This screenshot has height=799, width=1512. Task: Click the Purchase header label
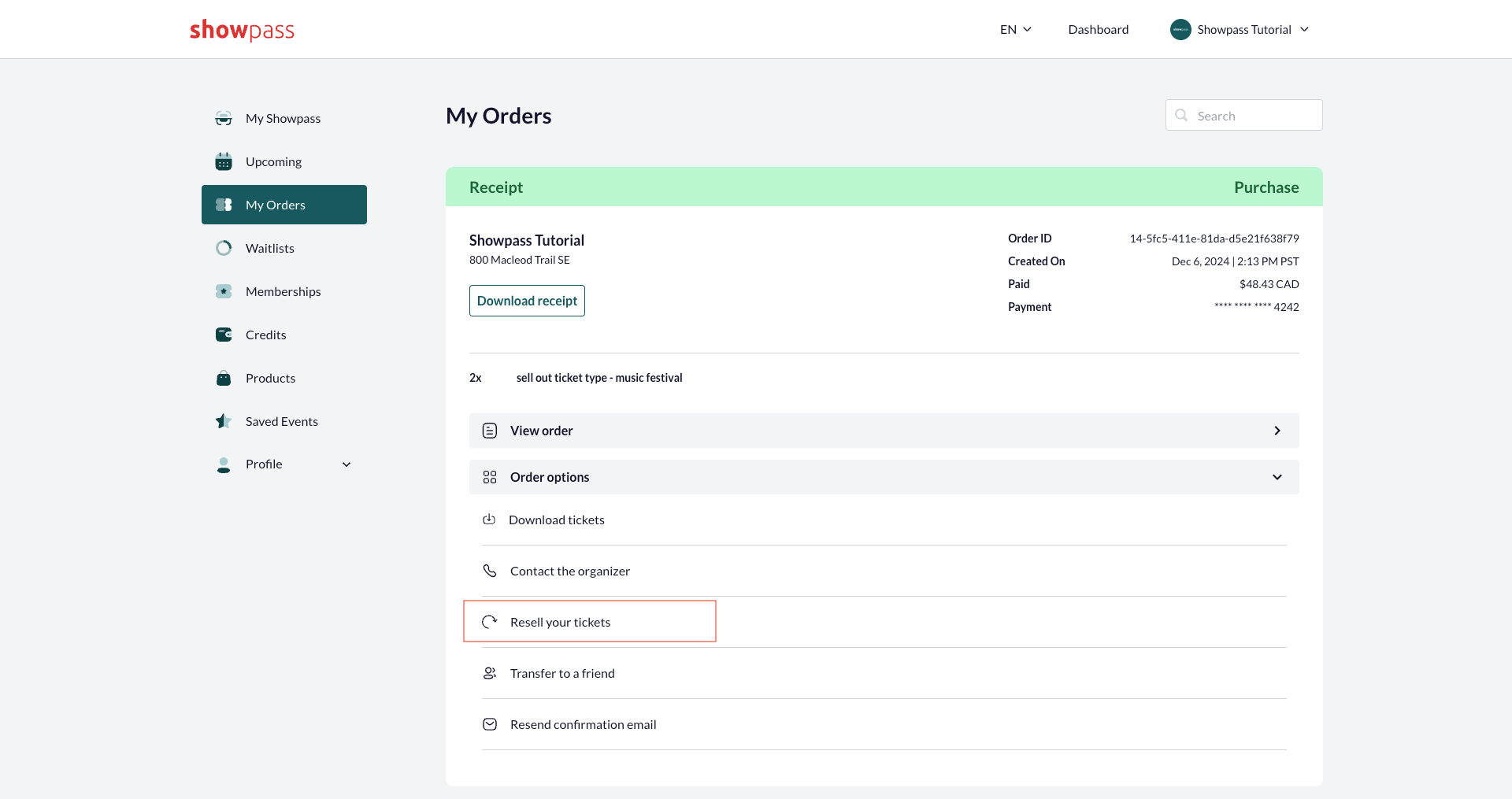pyautogui.click(x=1266, y=187)
